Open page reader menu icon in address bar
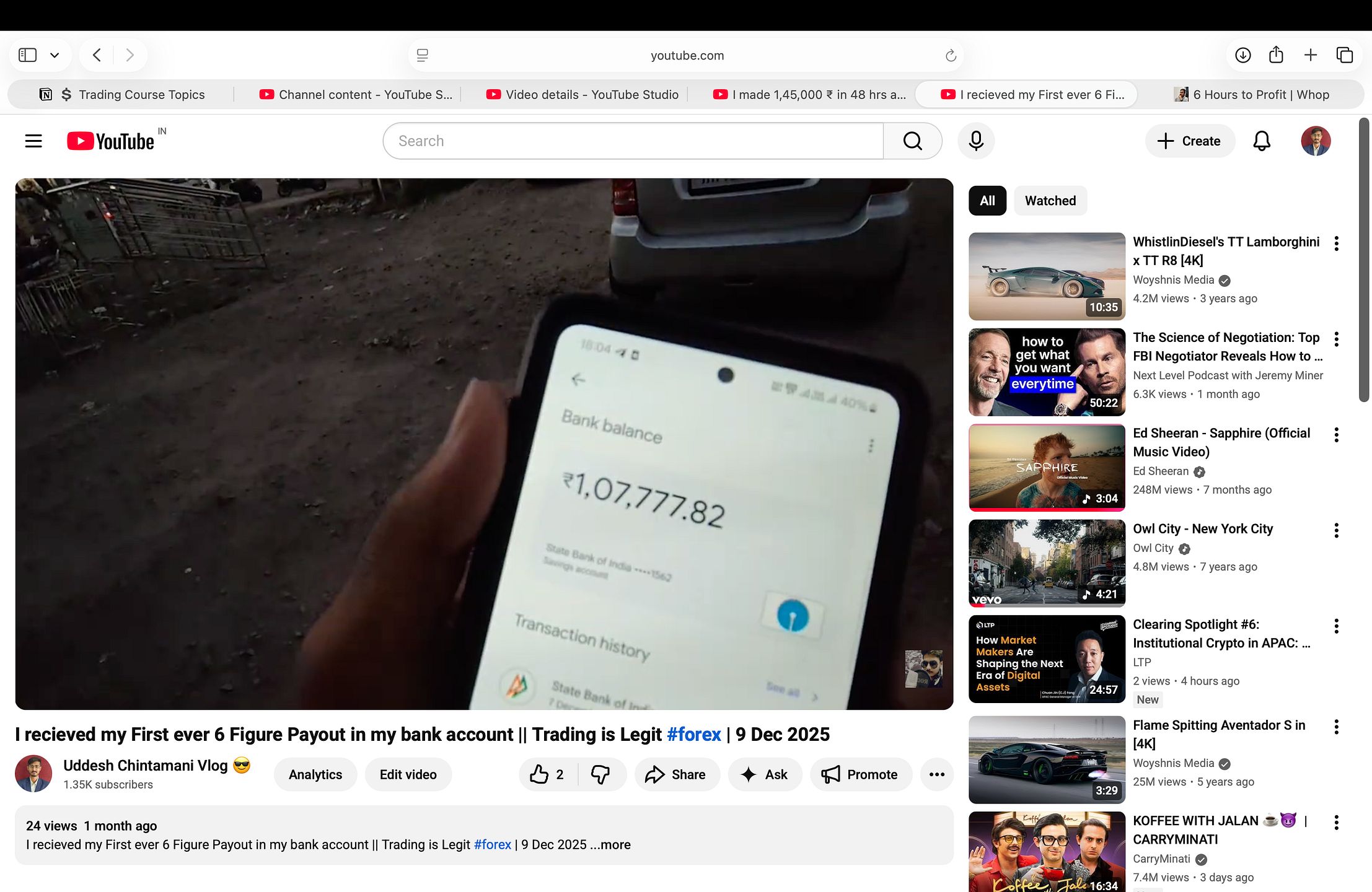1372x892 pixels. [423, 56]
